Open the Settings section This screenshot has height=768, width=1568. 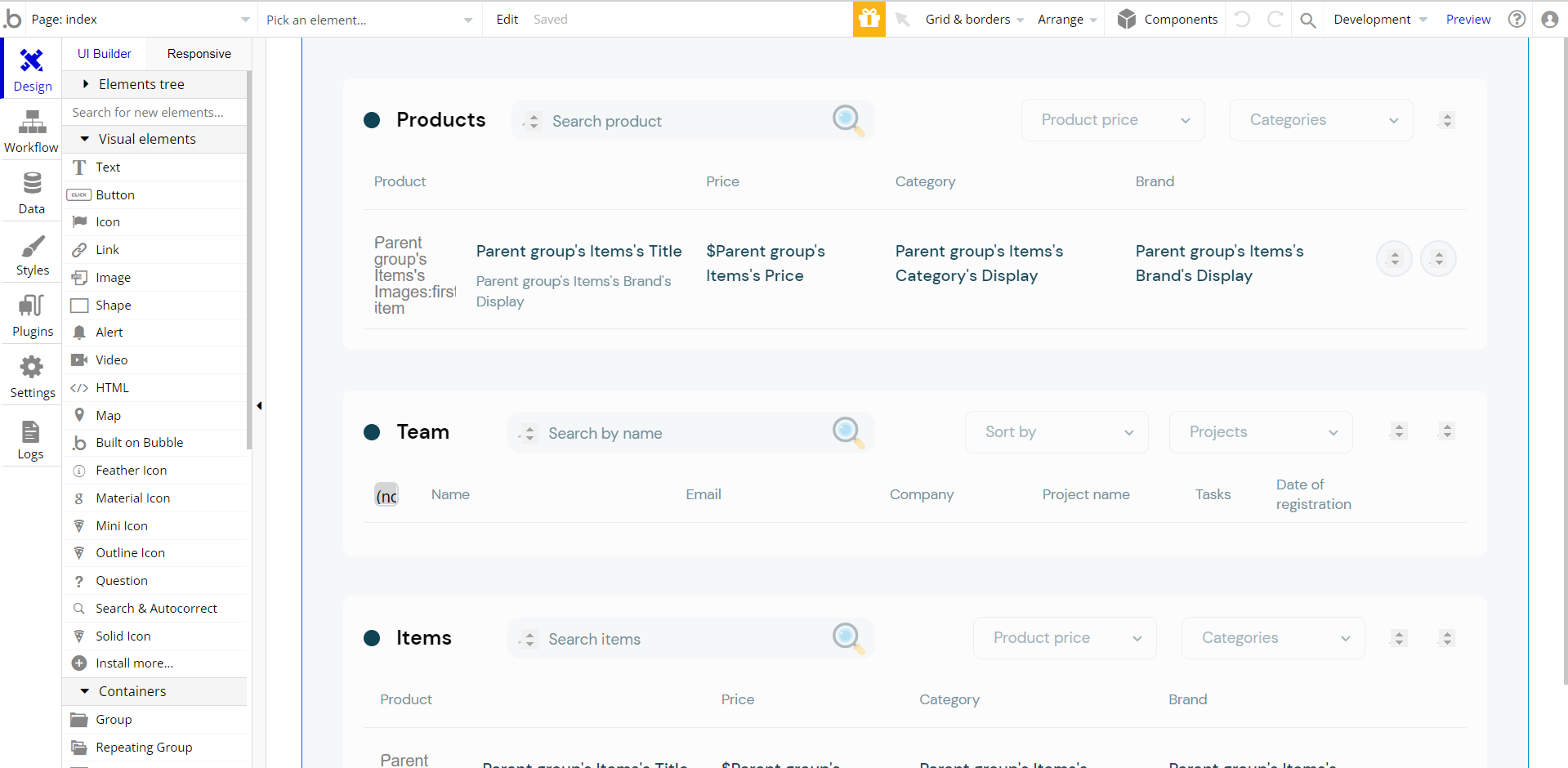[x=32, y=376]
